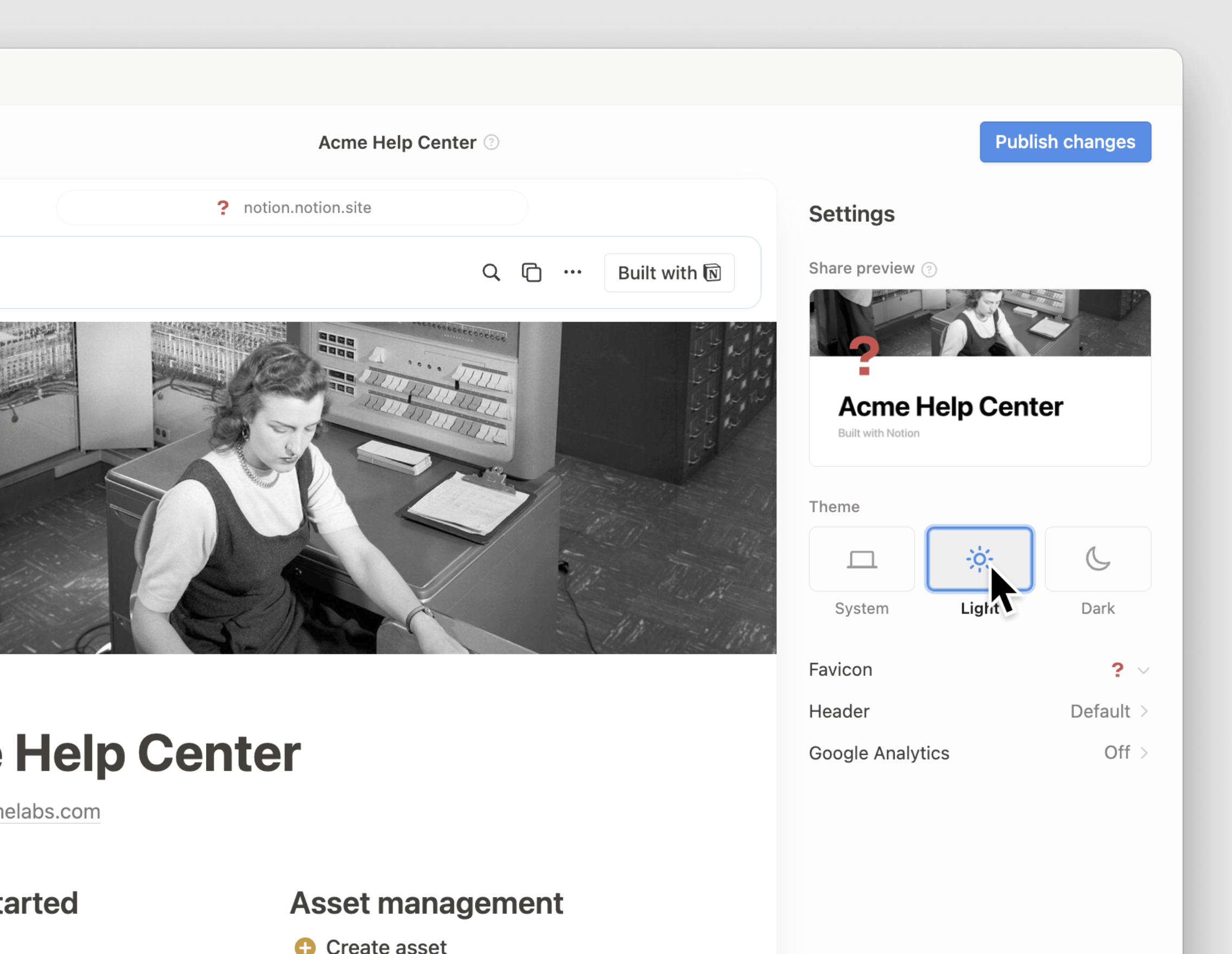Click the Create asset link
Screen dimensions: 1232x954
click(386, 945)
